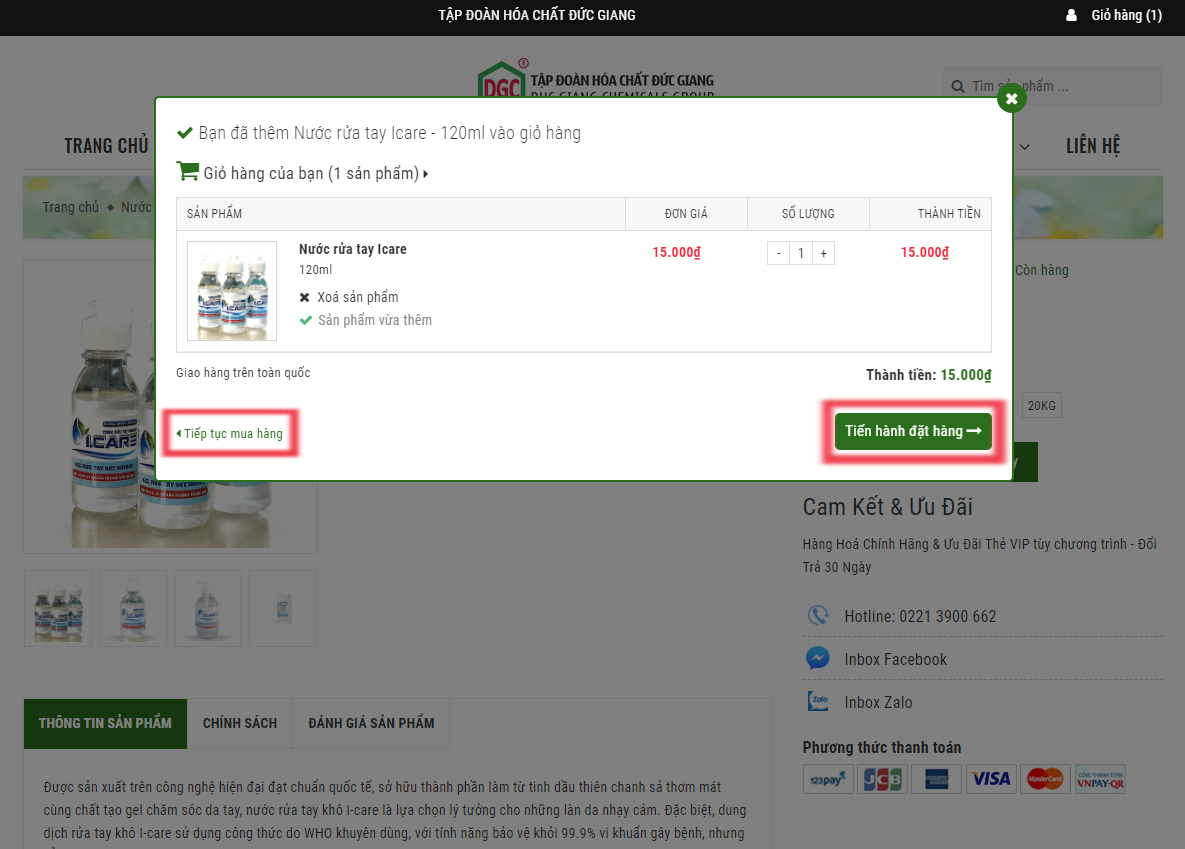
Task: Click the X icon next to Xoá sản phẩm
Action: 305,297
